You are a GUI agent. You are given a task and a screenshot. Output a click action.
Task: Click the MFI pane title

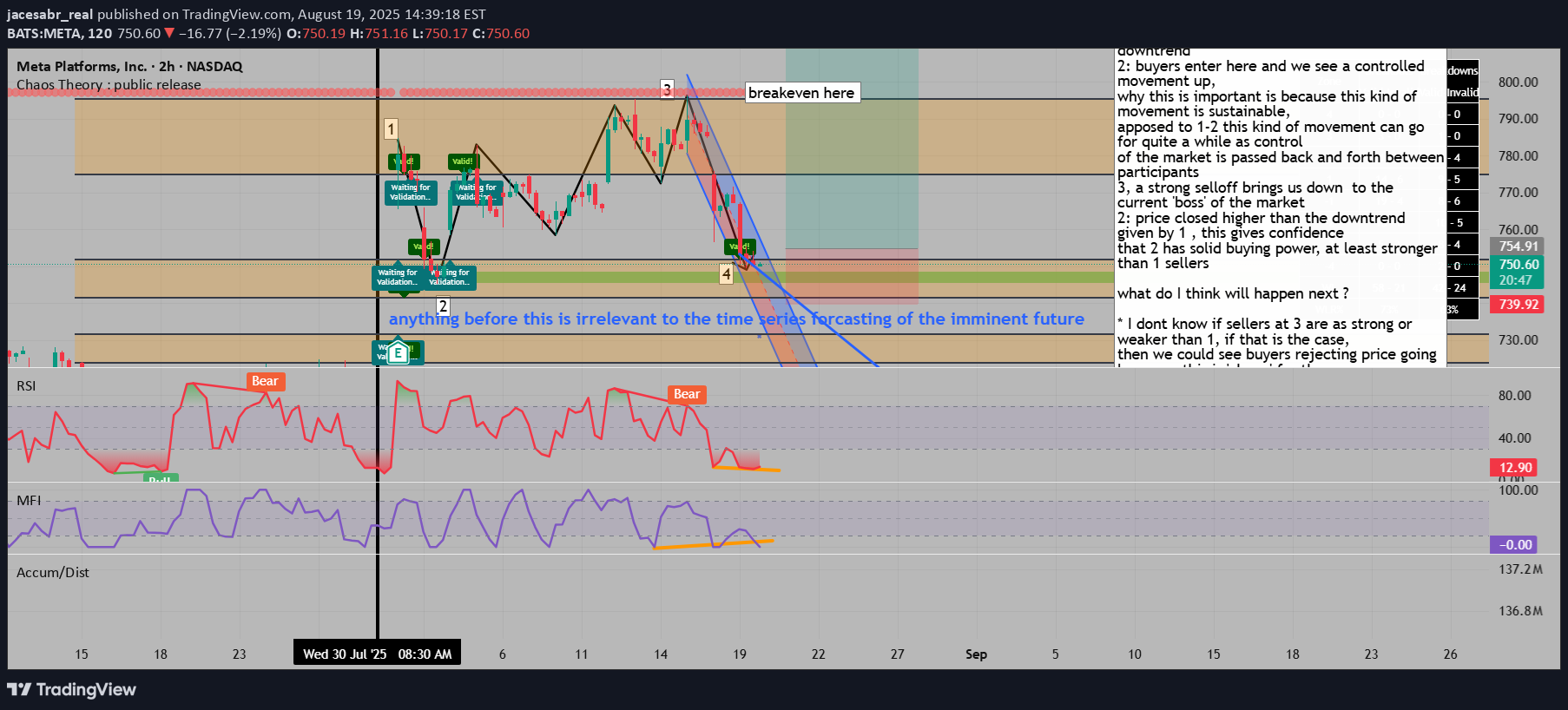(x=29, y=501)
